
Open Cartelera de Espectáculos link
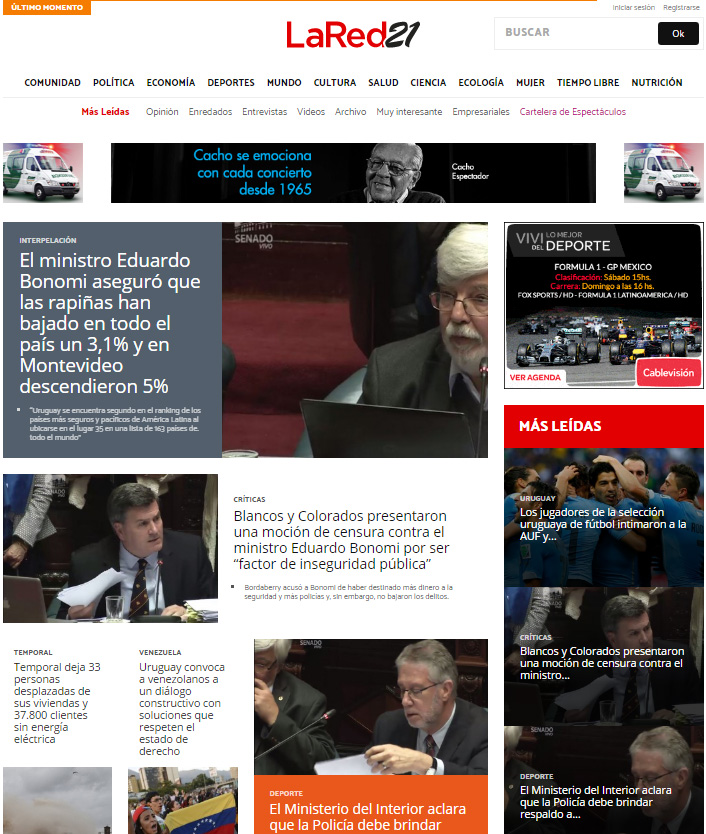572,112
